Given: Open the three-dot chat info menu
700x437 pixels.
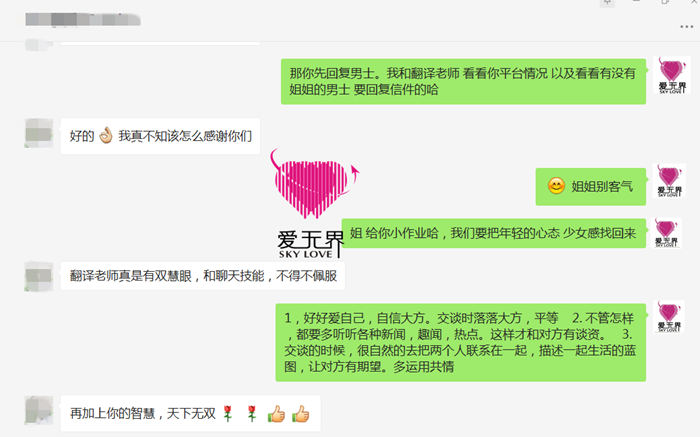Looking at the screenshot, I should (686, 27).
